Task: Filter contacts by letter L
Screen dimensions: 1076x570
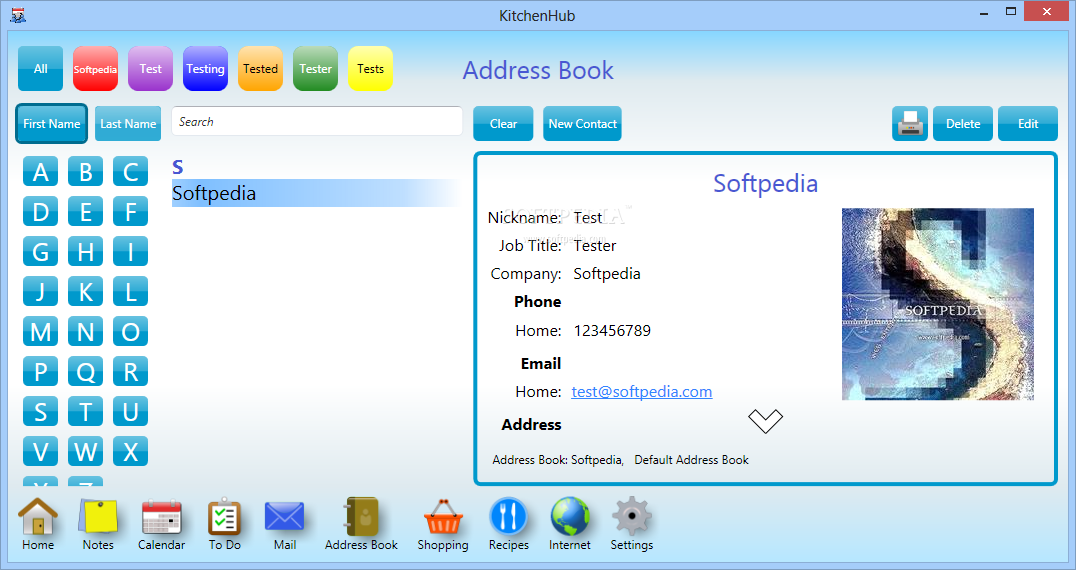Action: tap(130, 291)
